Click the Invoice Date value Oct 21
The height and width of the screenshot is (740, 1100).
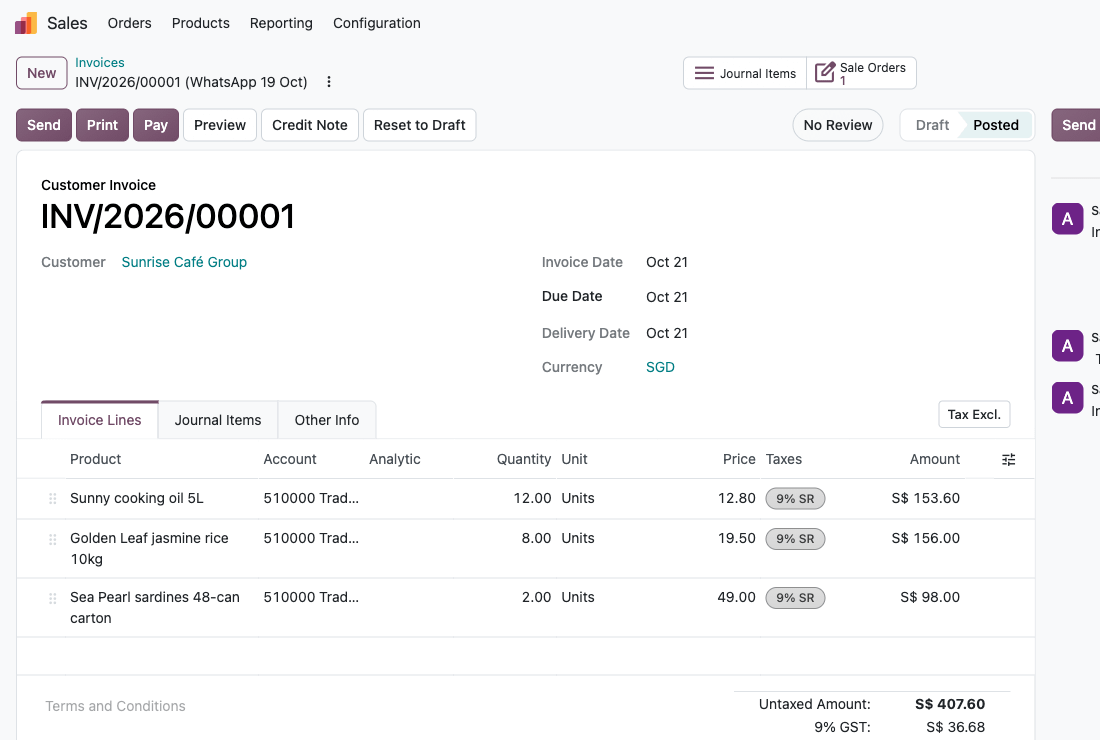point(666,262)
